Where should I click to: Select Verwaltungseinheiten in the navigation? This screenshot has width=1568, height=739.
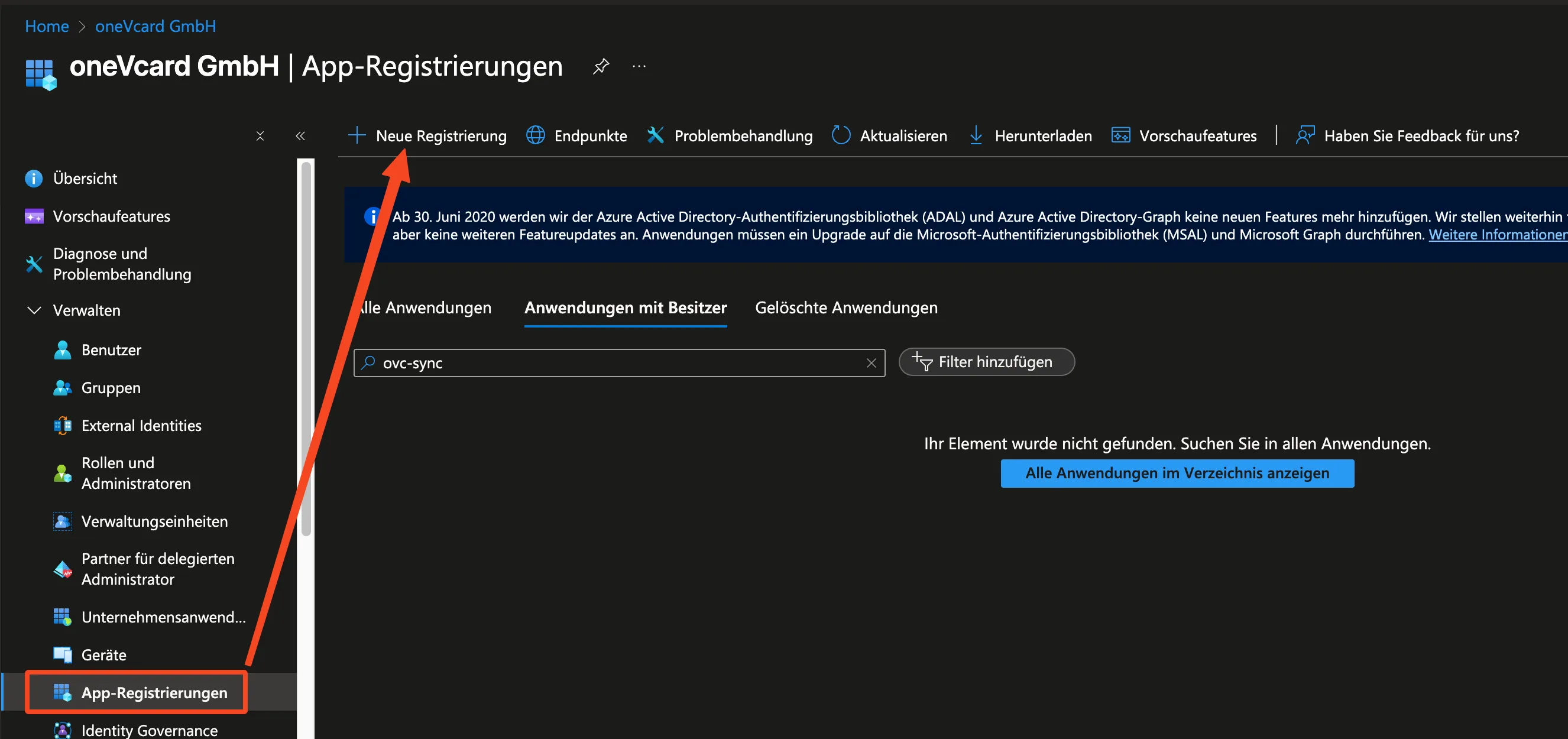pos(154,521)
